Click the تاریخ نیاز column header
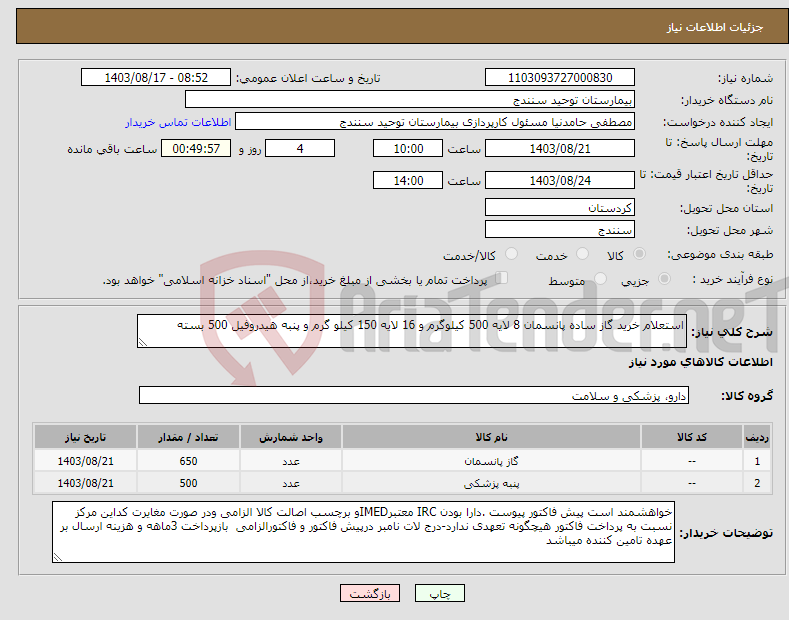This screenshot has width=789, height=620. [86, 437]
